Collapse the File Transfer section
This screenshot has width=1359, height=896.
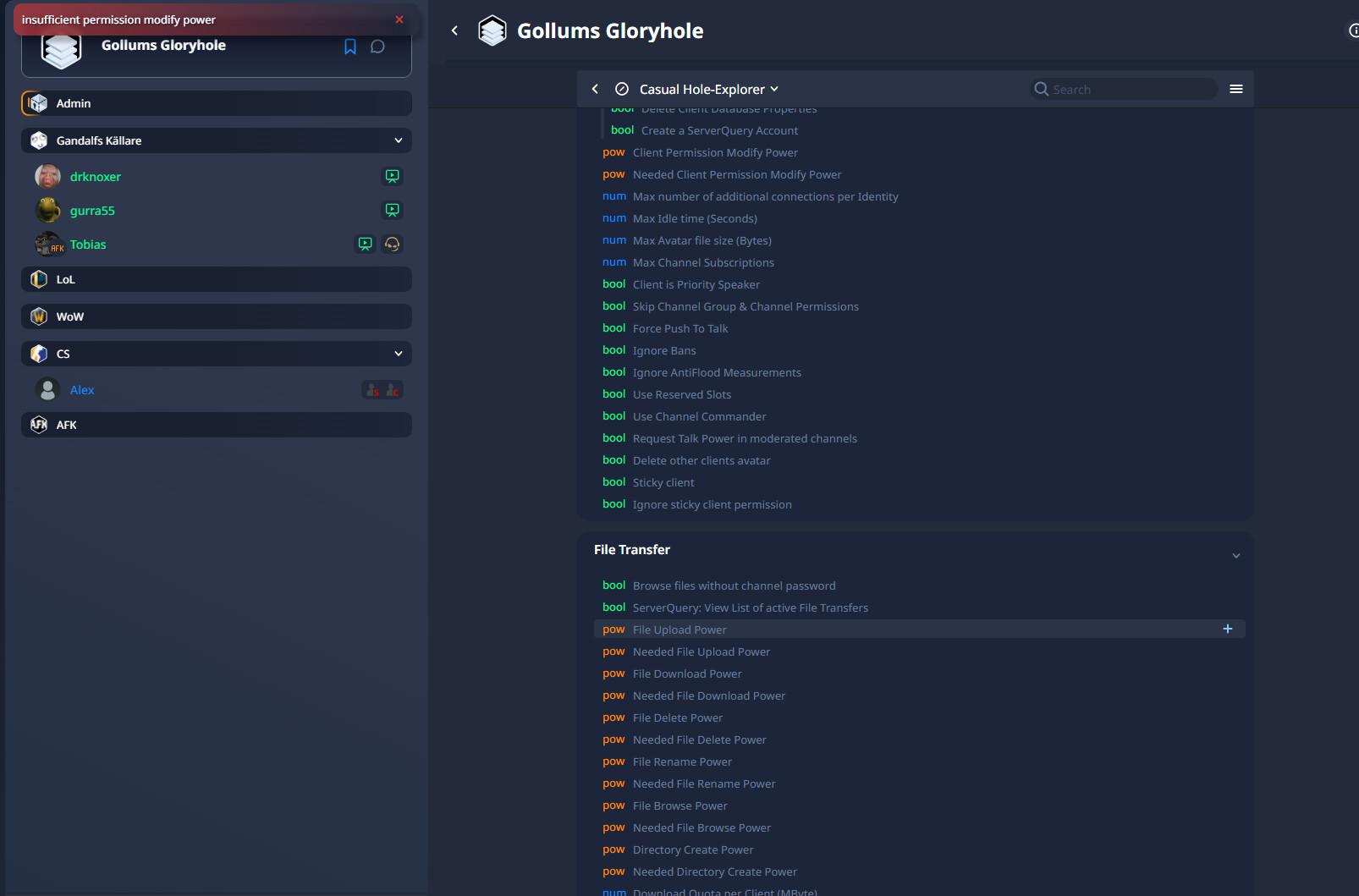[1235, 556]
